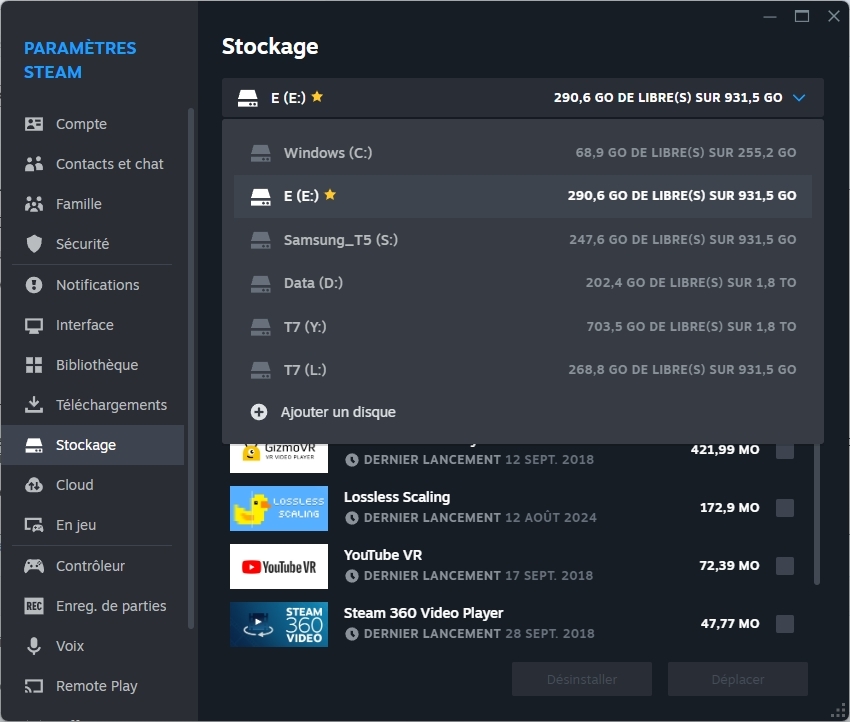Open the Bibliothèque settings section
Viewport: 850px width, 722px height.
point(96,365)
